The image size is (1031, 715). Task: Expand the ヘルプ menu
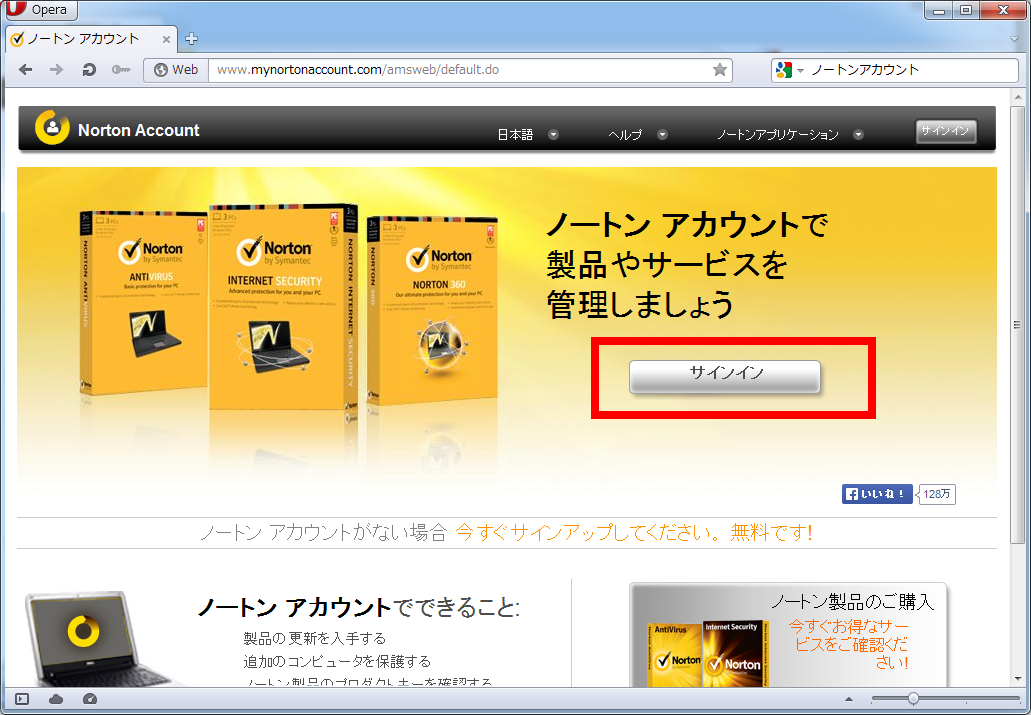point(637,135)
